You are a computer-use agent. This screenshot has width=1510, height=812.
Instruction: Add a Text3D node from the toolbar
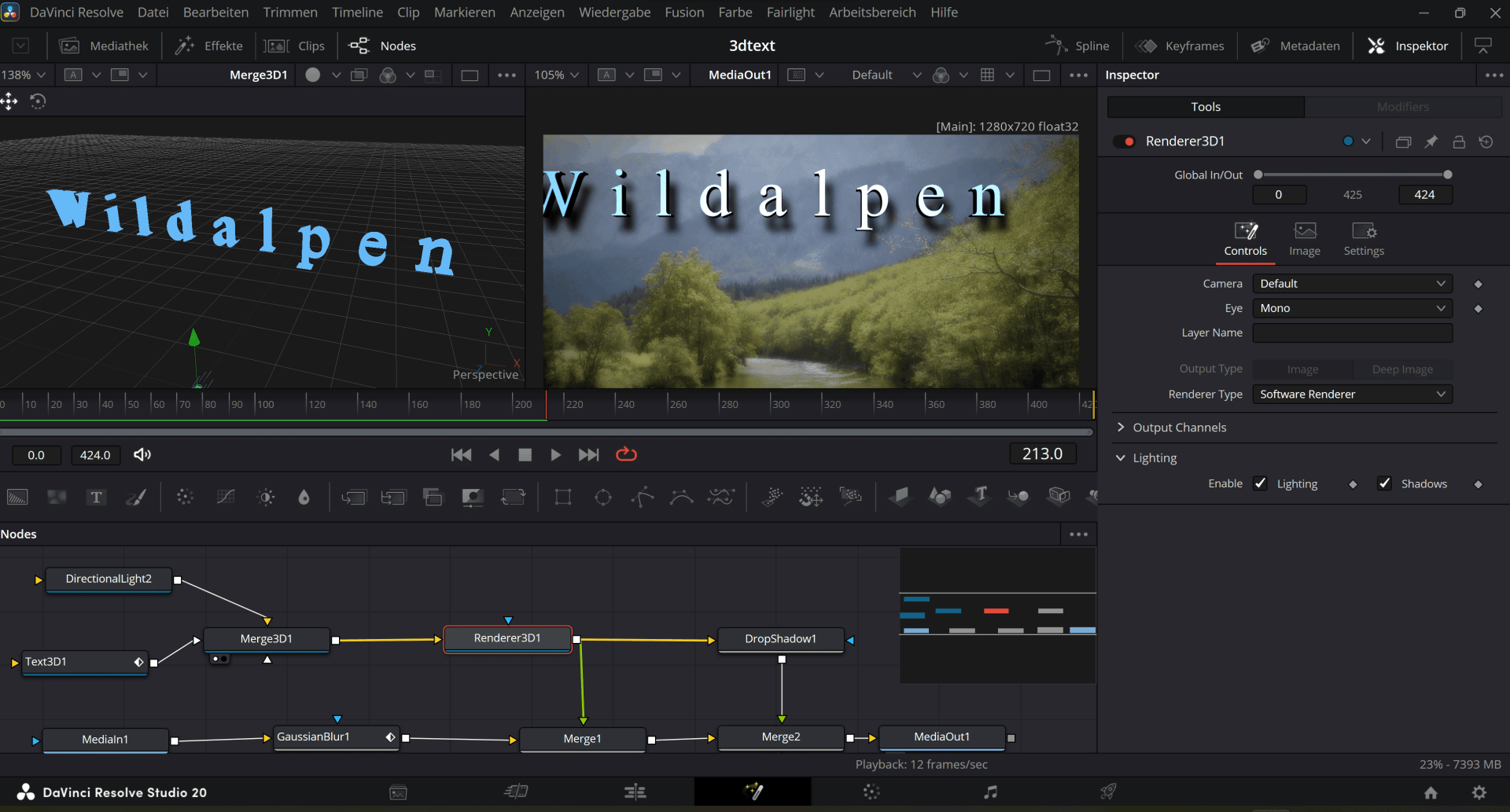coord(979,497)
